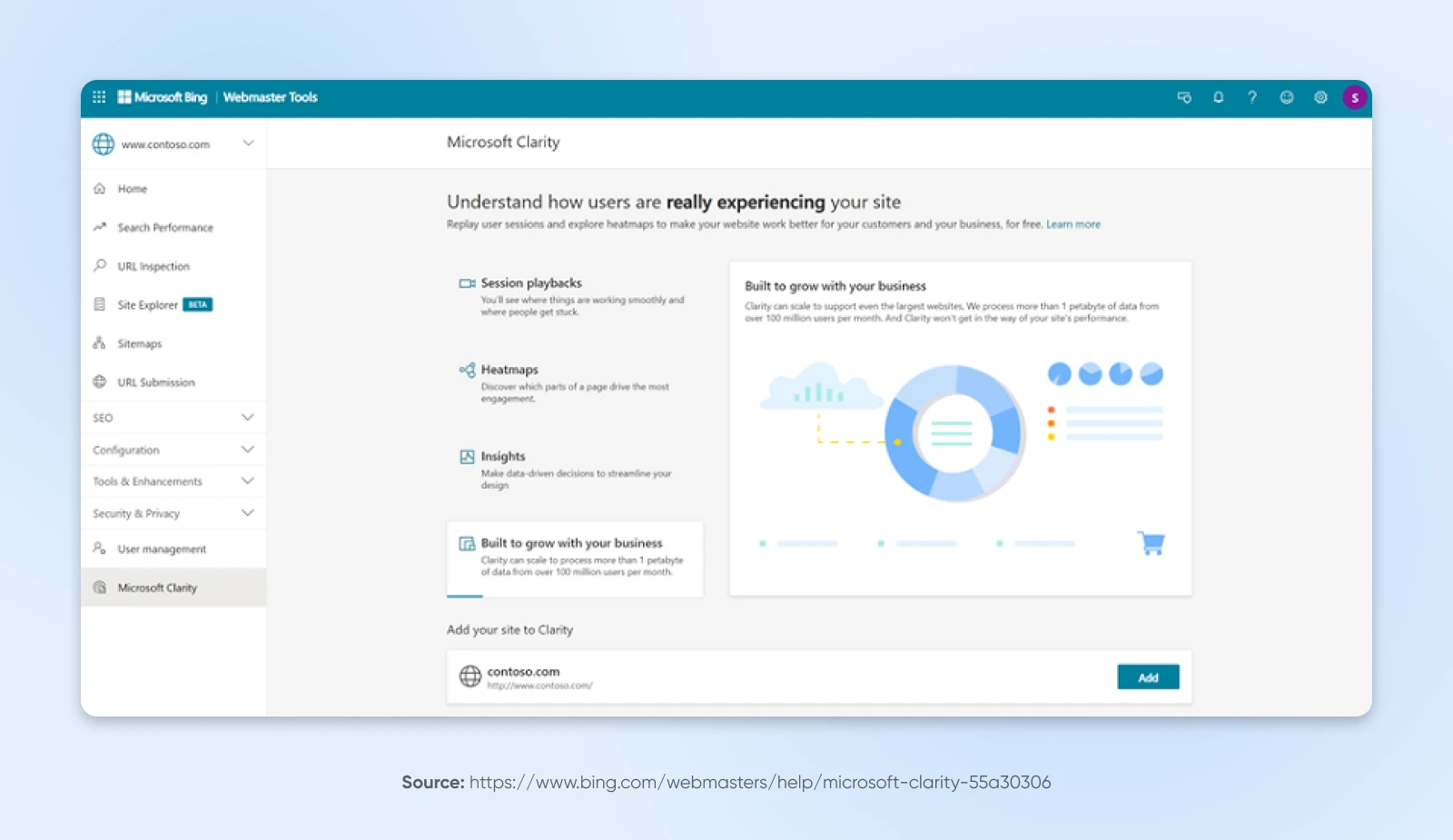
Task: Select the Insights feature tab
Action: [575, 470]
